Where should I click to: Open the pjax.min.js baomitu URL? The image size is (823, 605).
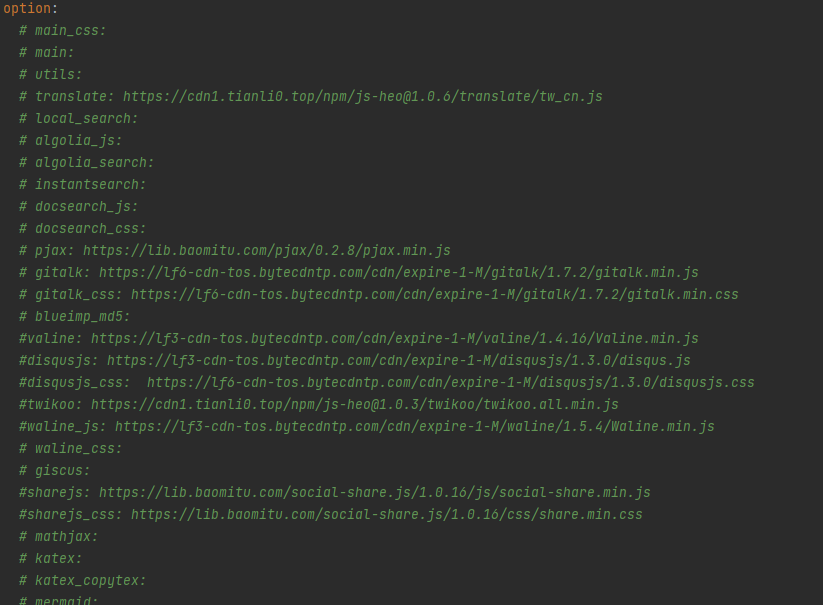point(266,251)
